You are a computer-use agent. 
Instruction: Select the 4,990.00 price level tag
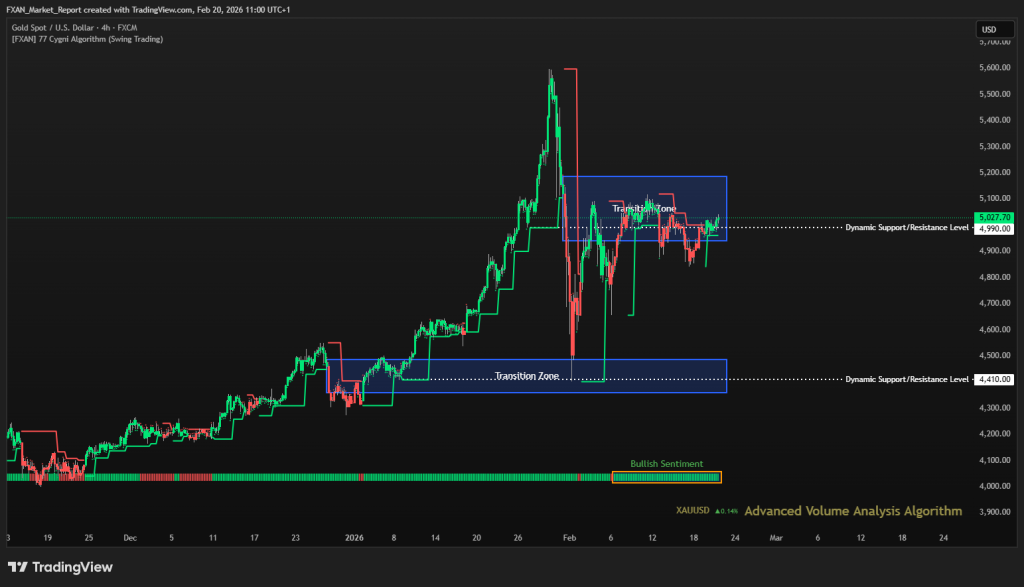[995, 228]
